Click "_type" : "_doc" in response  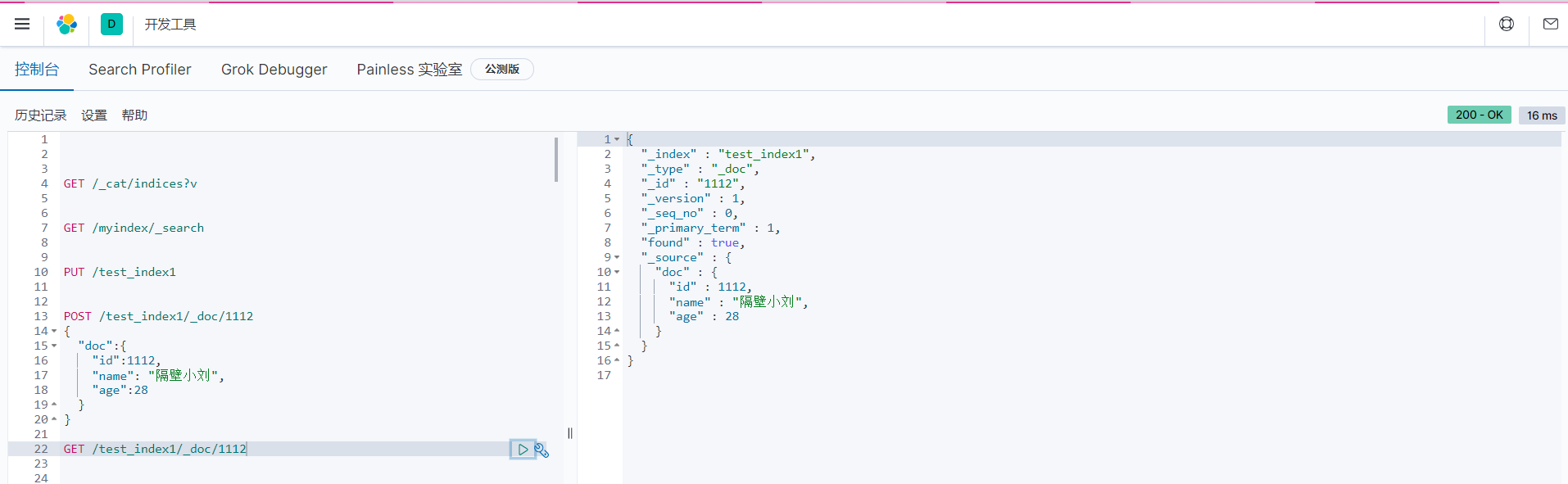[x=700, y=169]
